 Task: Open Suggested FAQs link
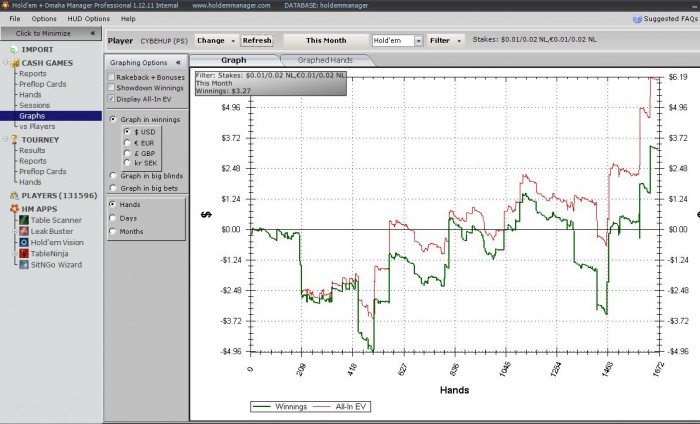tap(671, 19)
